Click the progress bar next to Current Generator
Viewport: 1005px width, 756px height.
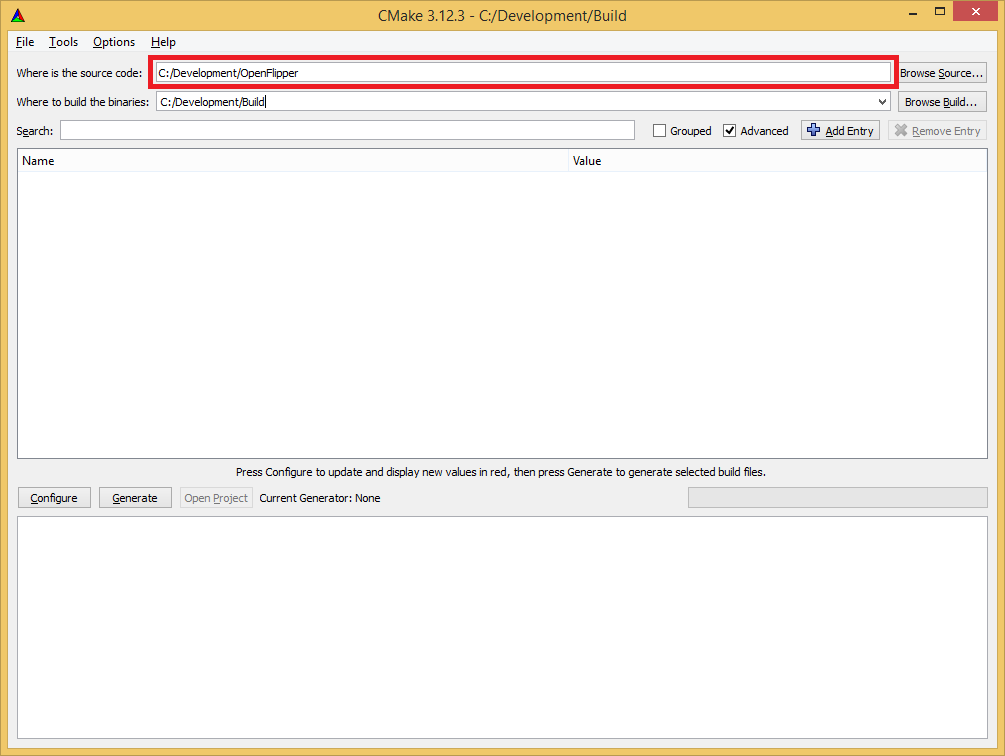837,497
